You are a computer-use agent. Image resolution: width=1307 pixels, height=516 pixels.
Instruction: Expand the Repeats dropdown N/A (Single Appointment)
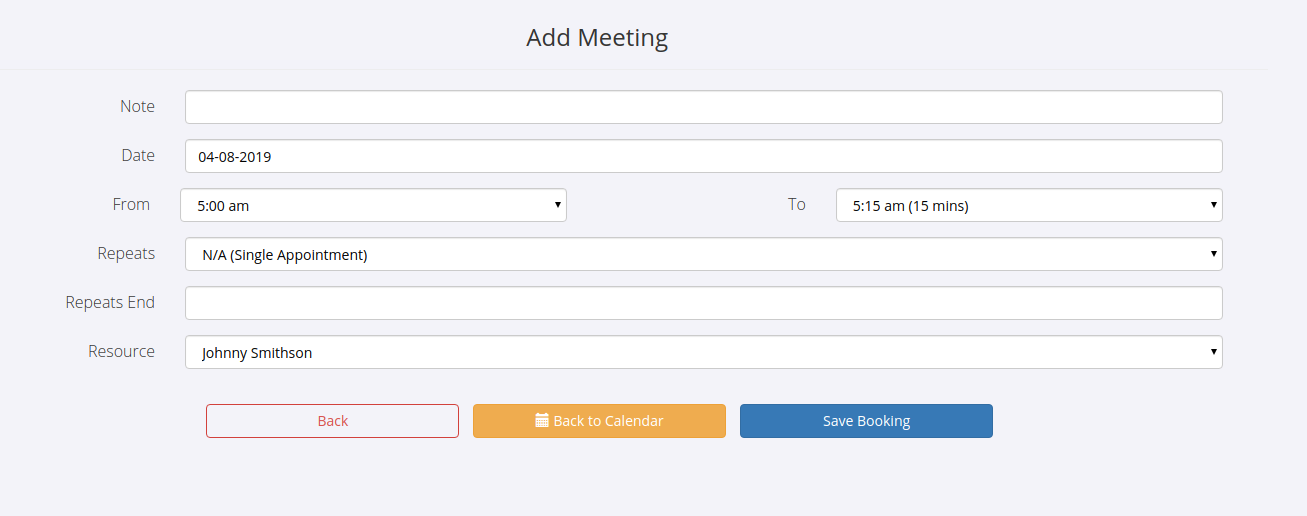coord(703,254)
